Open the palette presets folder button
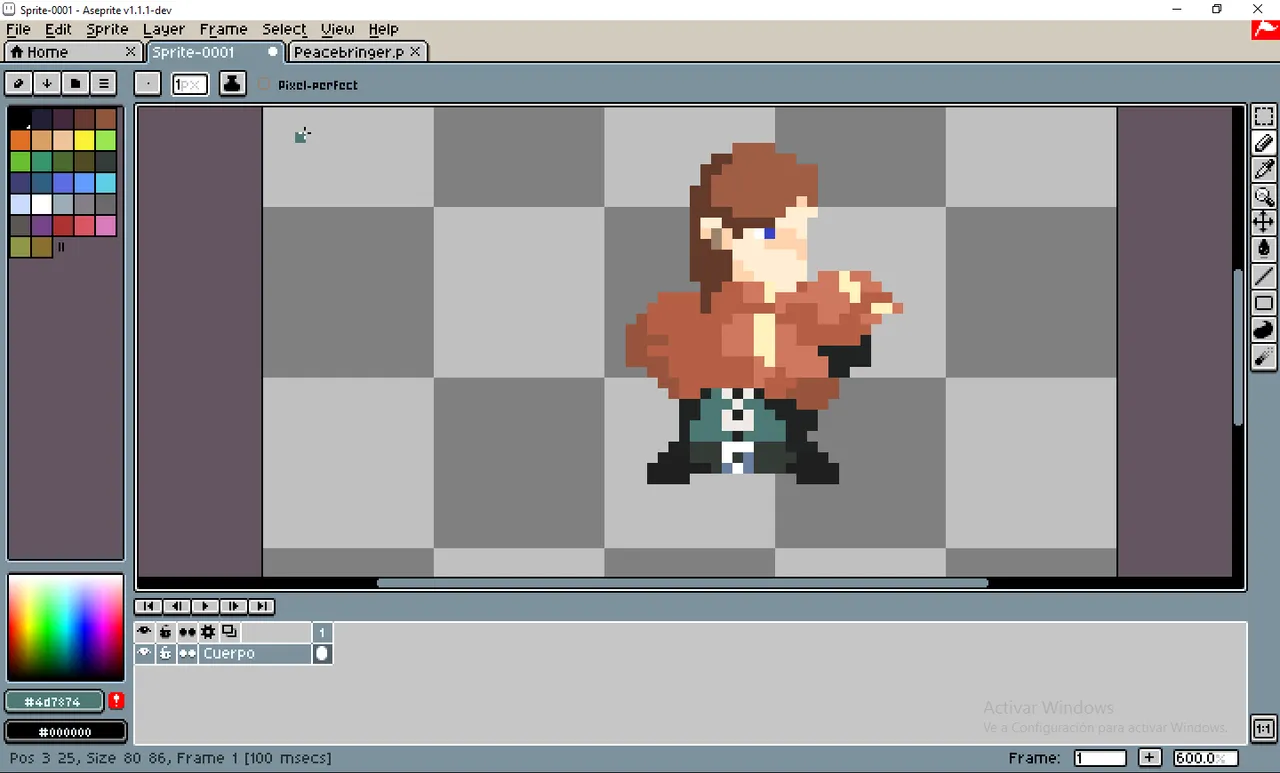The width and height of the screenshot is (1280, 773). 75,83
